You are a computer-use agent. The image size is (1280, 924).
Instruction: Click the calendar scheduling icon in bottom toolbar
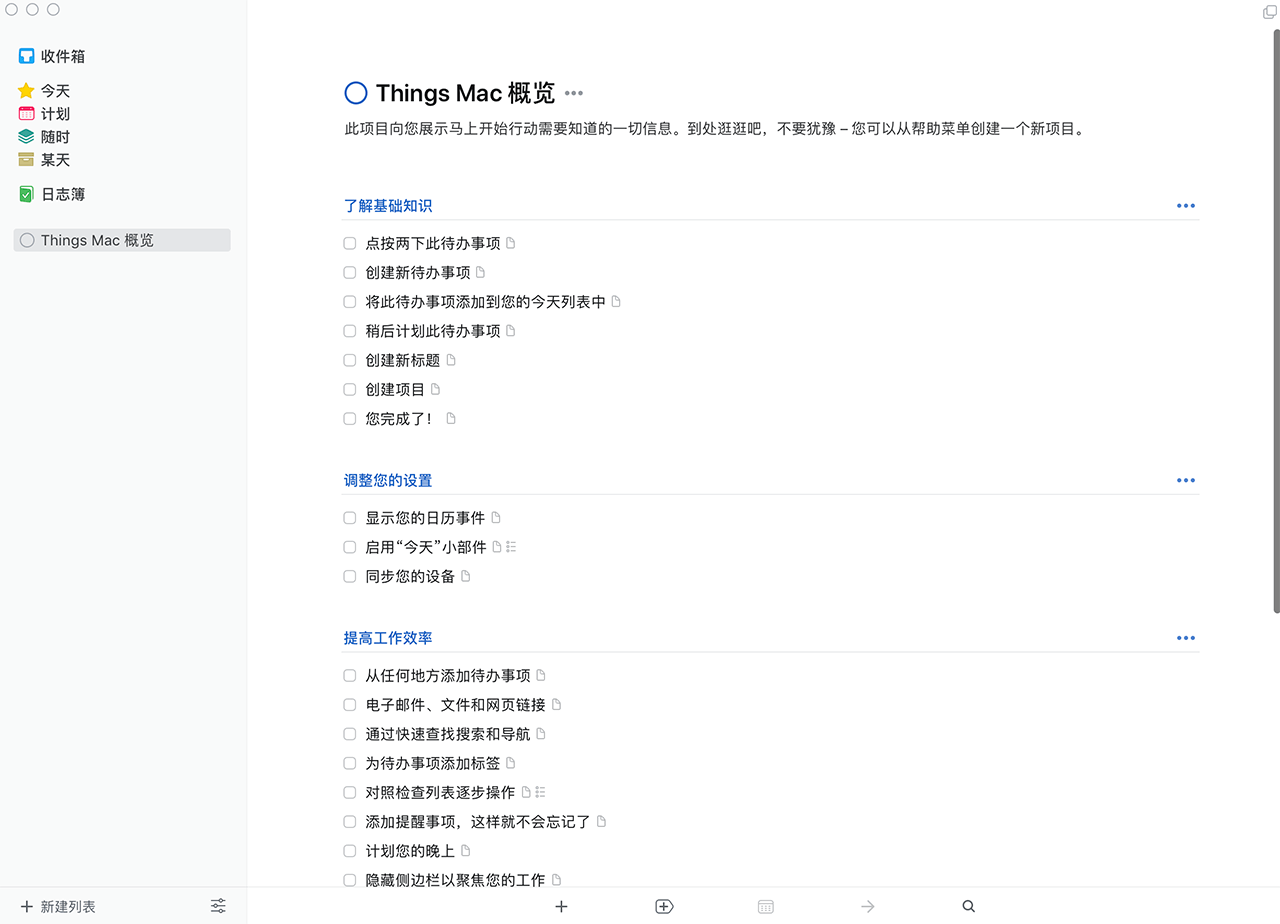[766, 906]
